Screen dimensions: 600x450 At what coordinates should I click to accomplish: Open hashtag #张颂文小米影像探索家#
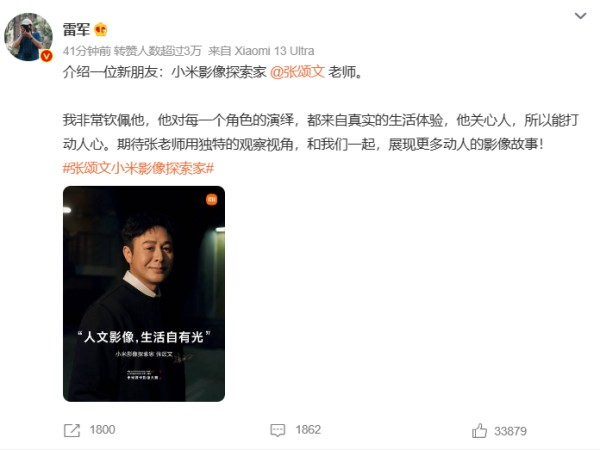(x=138, y=168)
